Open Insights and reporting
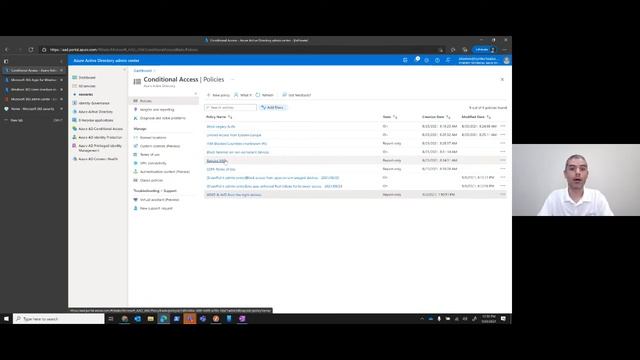 click(x=157, y=109)
